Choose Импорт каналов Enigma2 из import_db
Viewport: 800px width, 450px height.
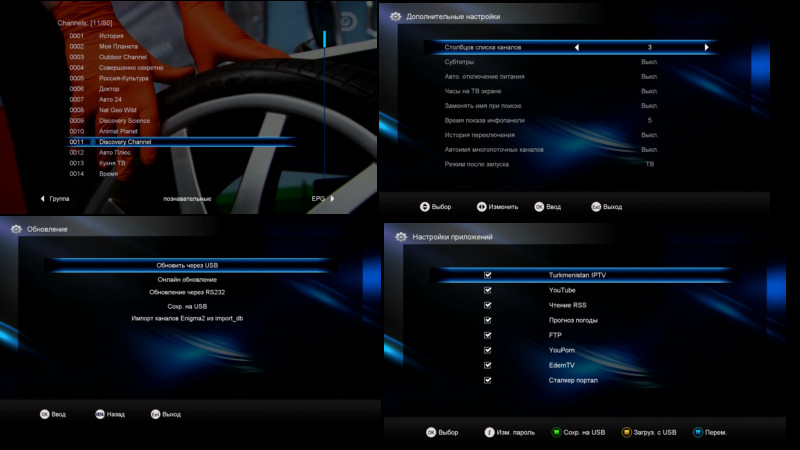[x=187, y=318]
